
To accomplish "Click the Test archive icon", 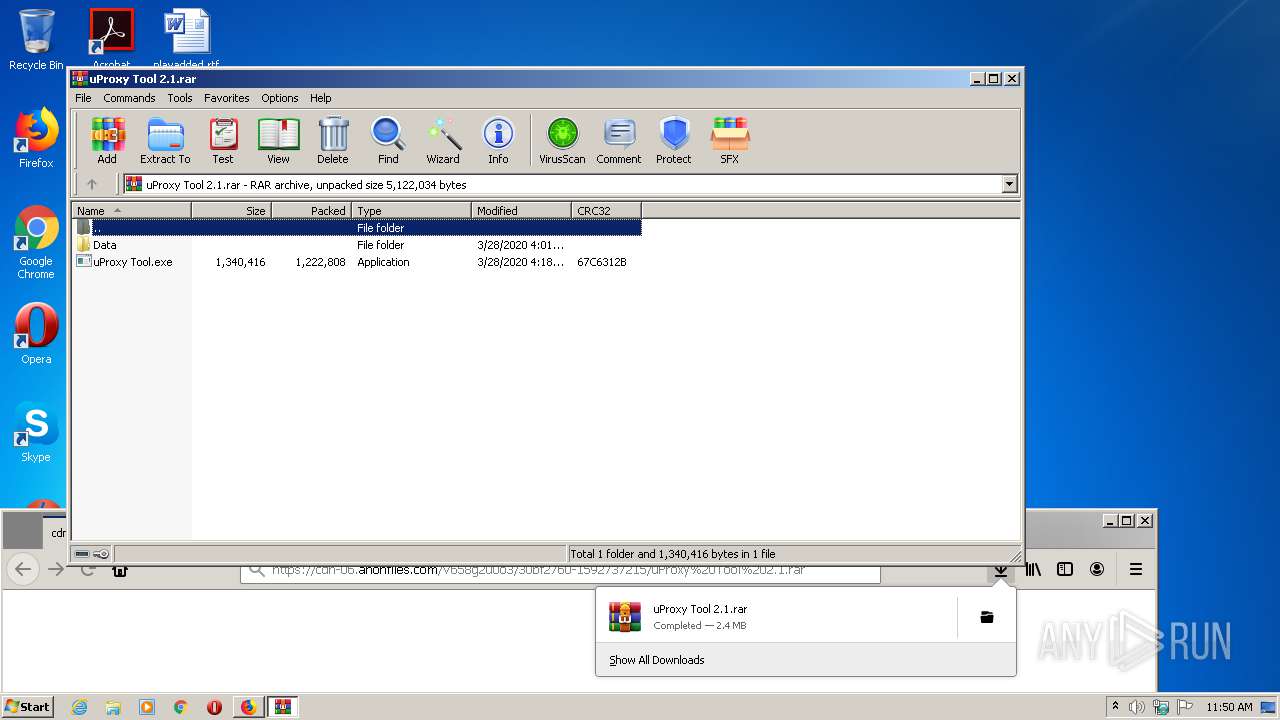I will (223, 140).
